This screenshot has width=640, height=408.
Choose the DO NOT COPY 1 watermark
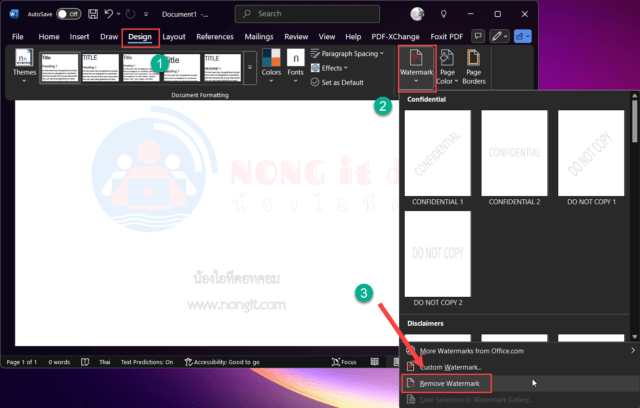(x=591, y=158)
